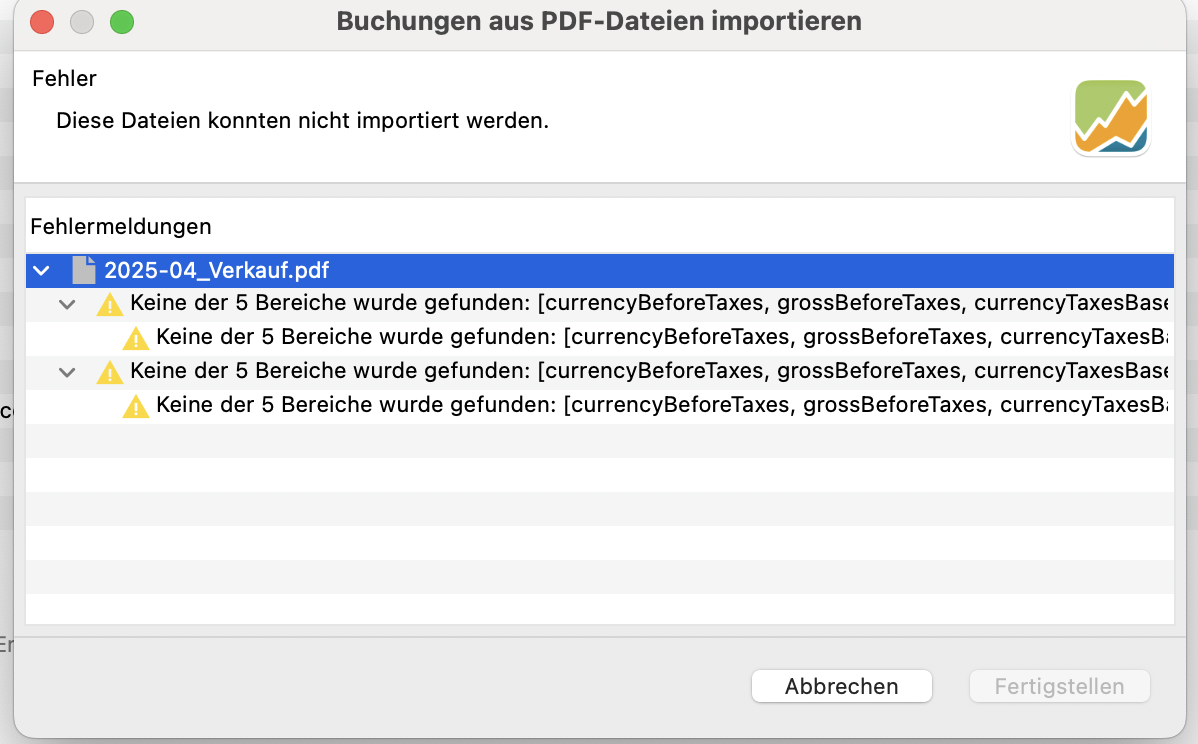1198x744 pixels.
Task: Click warning icon on last nested error
Action: (x=136, y=406)
